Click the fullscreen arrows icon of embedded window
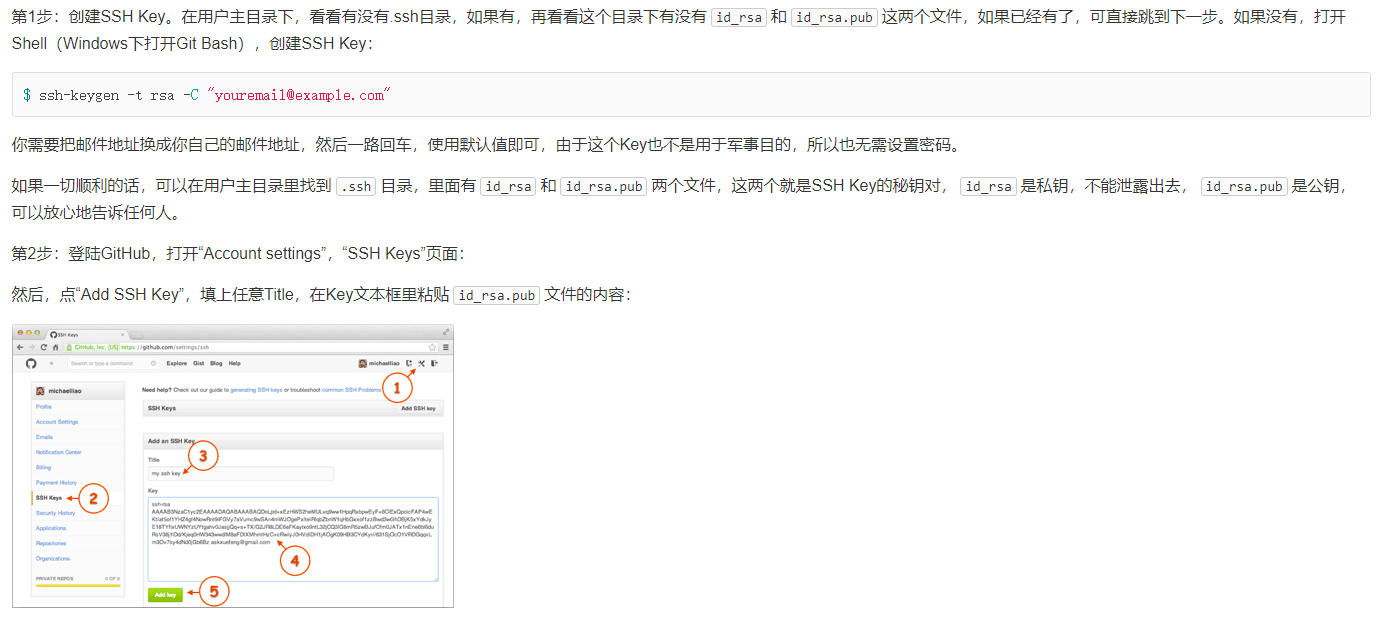Screen dimensions: 1378x618 click(446, 332)
